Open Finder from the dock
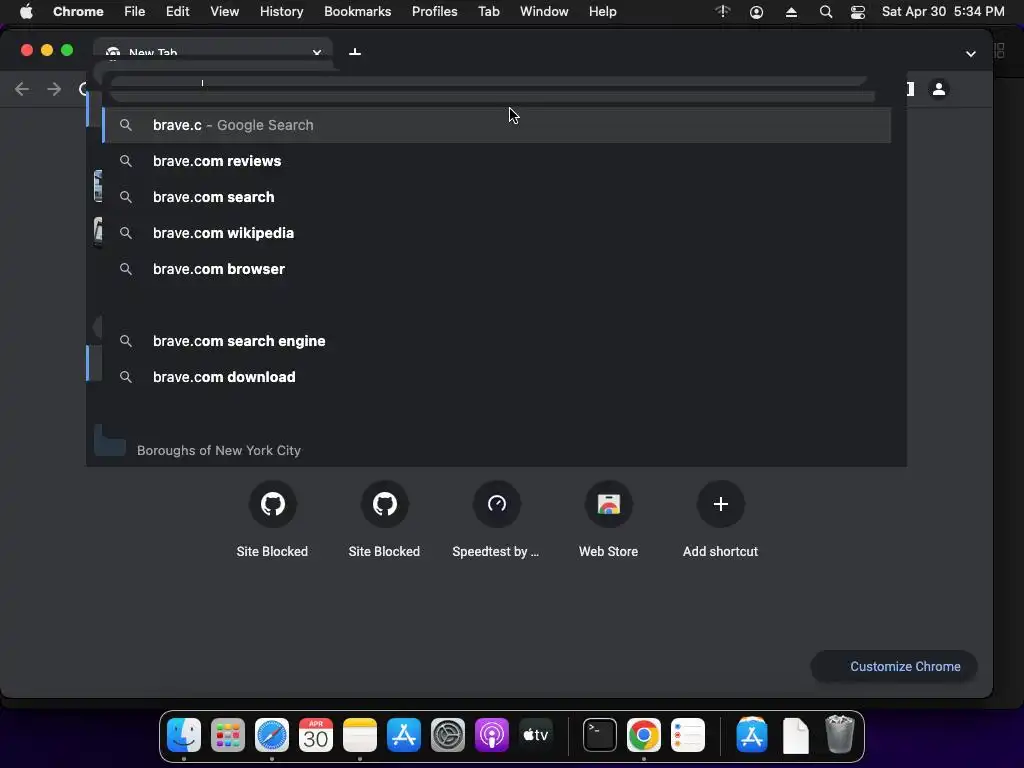The image size is (1024, 768). pyautogui.click(x=184, y=735)
